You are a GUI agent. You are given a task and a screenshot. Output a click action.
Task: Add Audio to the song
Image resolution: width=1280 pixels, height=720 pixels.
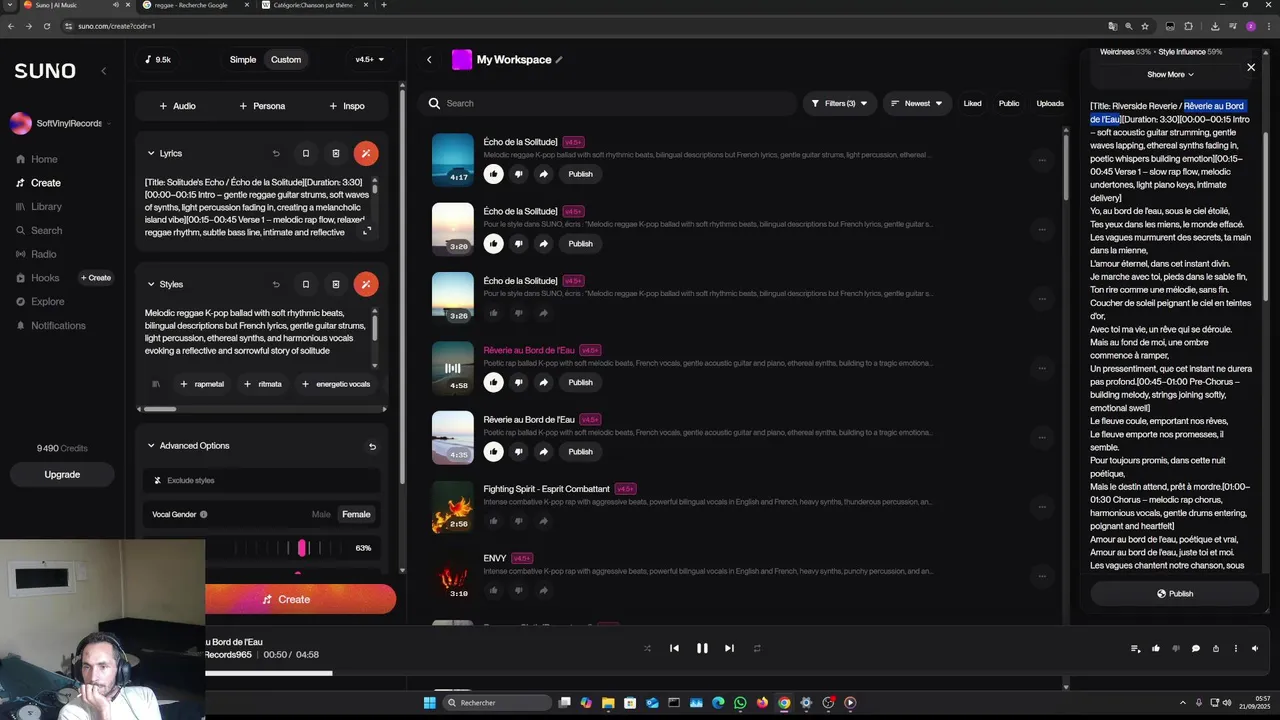pyautogui.click(x=177, y=105)
